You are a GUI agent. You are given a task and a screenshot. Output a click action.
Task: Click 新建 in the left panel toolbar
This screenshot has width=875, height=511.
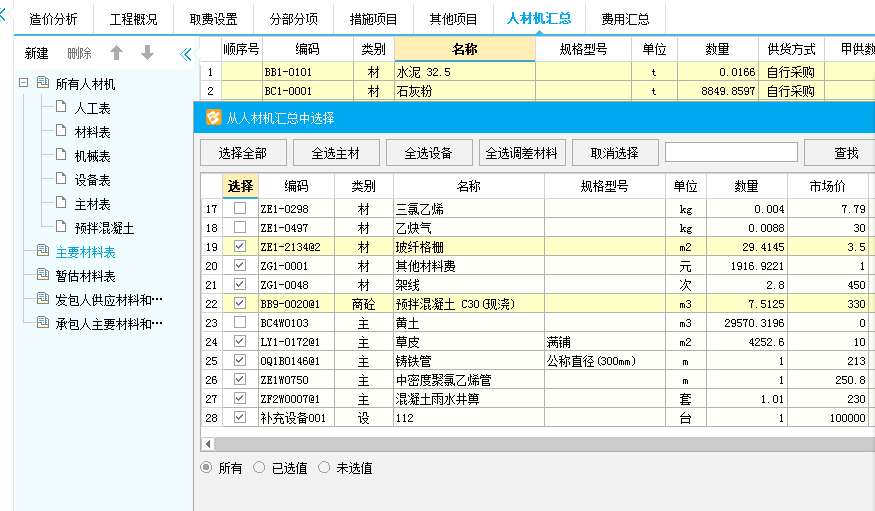(x=37, y=54)
